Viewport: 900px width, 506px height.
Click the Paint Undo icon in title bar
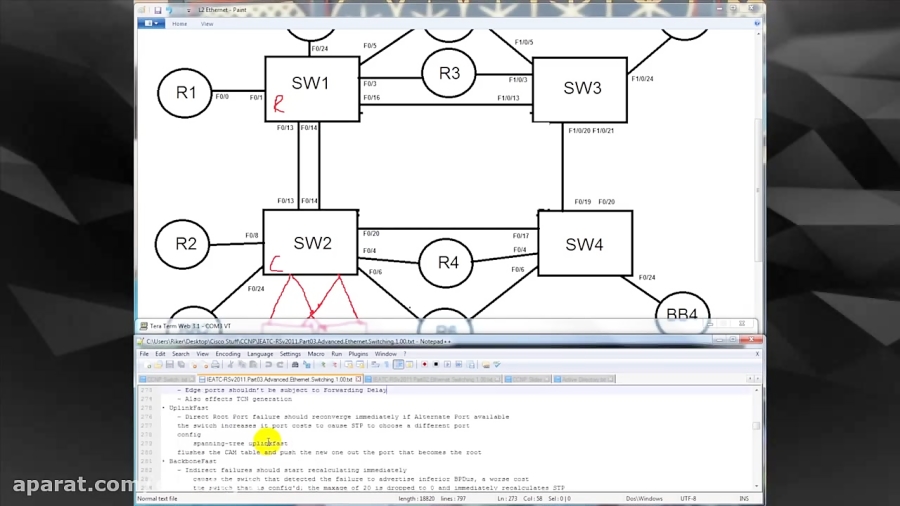pyautogui.click(x=169, y=10)
